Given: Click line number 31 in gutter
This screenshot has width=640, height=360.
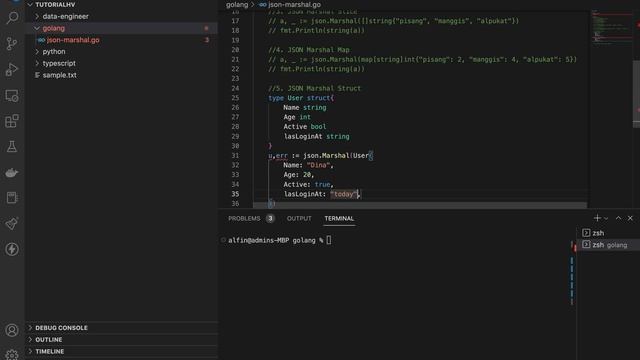Looking at the screenshot, I should coord(236,156).
